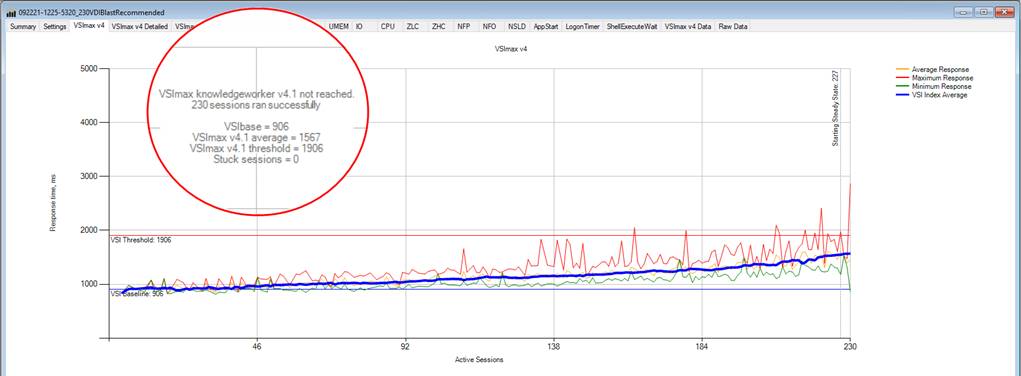Click the 'VSImax v4.1 threshold = 1906' text
This screenshot has height=376, width=1021.
[257, 149]
